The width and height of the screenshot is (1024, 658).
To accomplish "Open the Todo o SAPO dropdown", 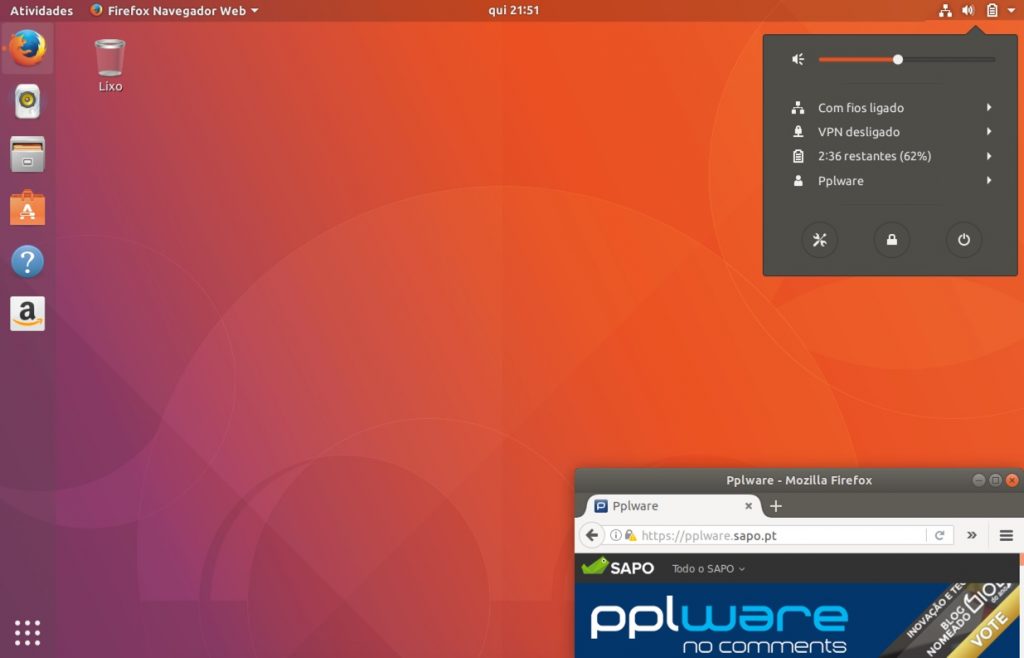I will (x=707, y=568).
